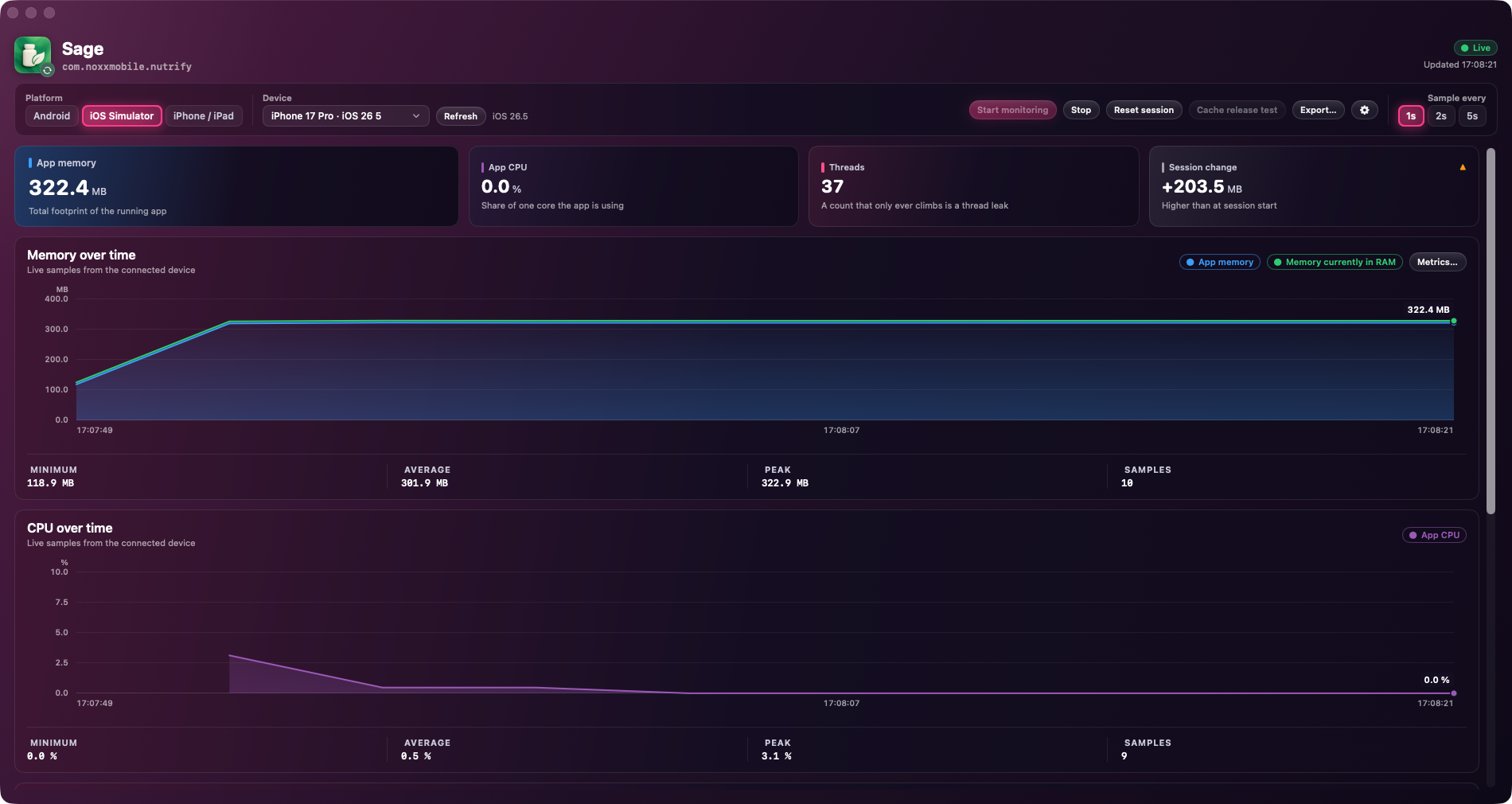
Task: Open the iPhone 17 Pro device dropdown
Action: pos(345,116)
